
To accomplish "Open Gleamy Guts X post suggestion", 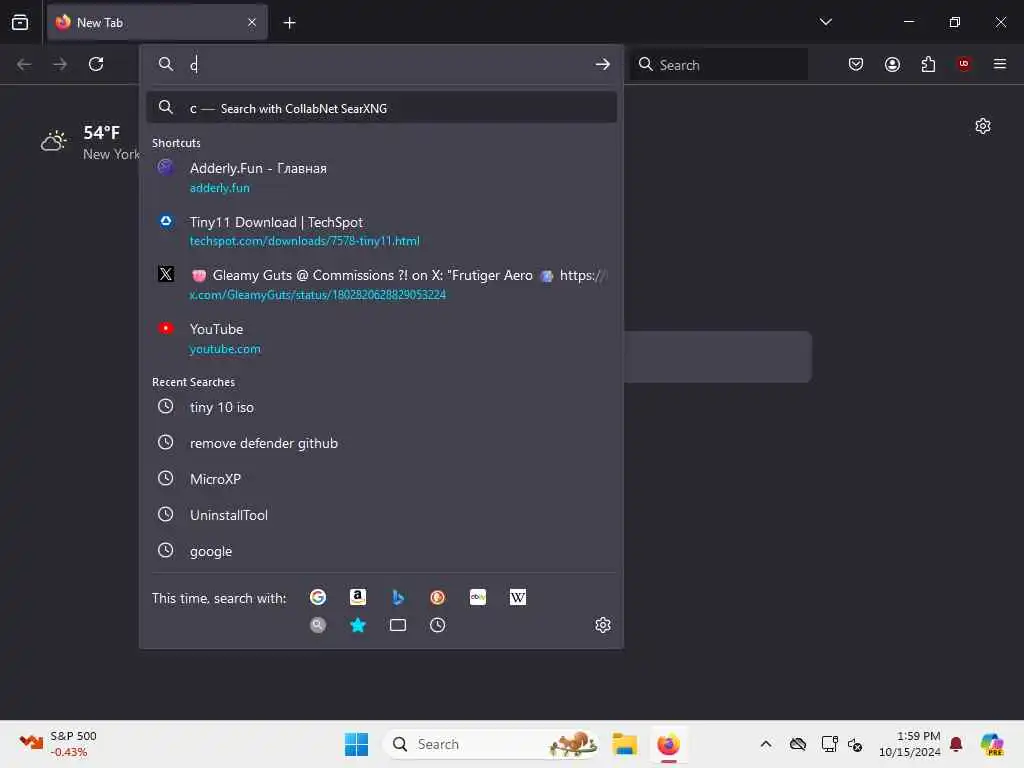I will [381, 284].
